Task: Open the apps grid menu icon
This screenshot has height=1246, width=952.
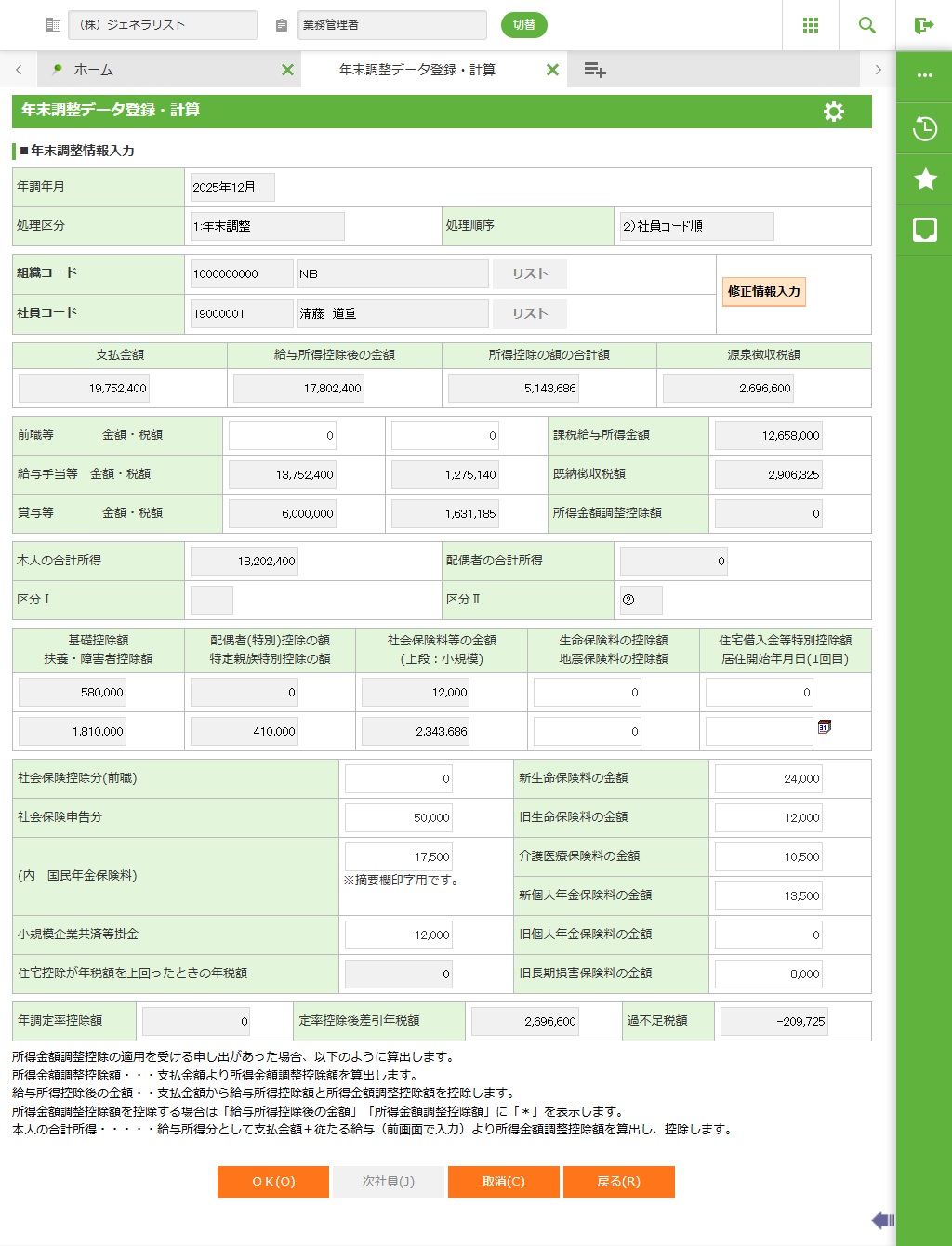Action: point(811,25)
